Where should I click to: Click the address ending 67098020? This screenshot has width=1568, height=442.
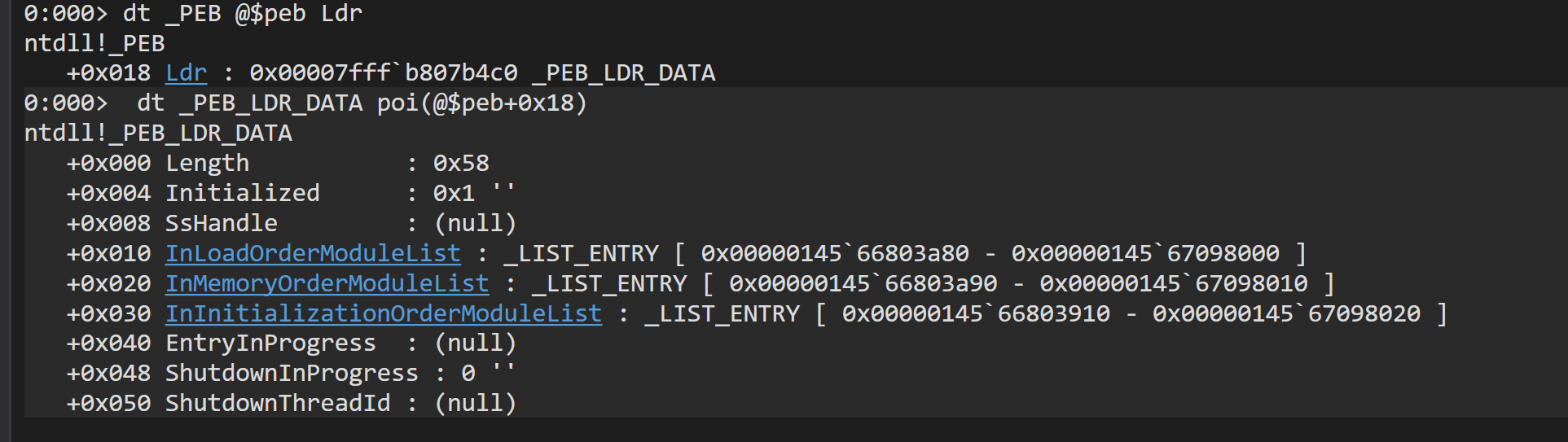1286,314
